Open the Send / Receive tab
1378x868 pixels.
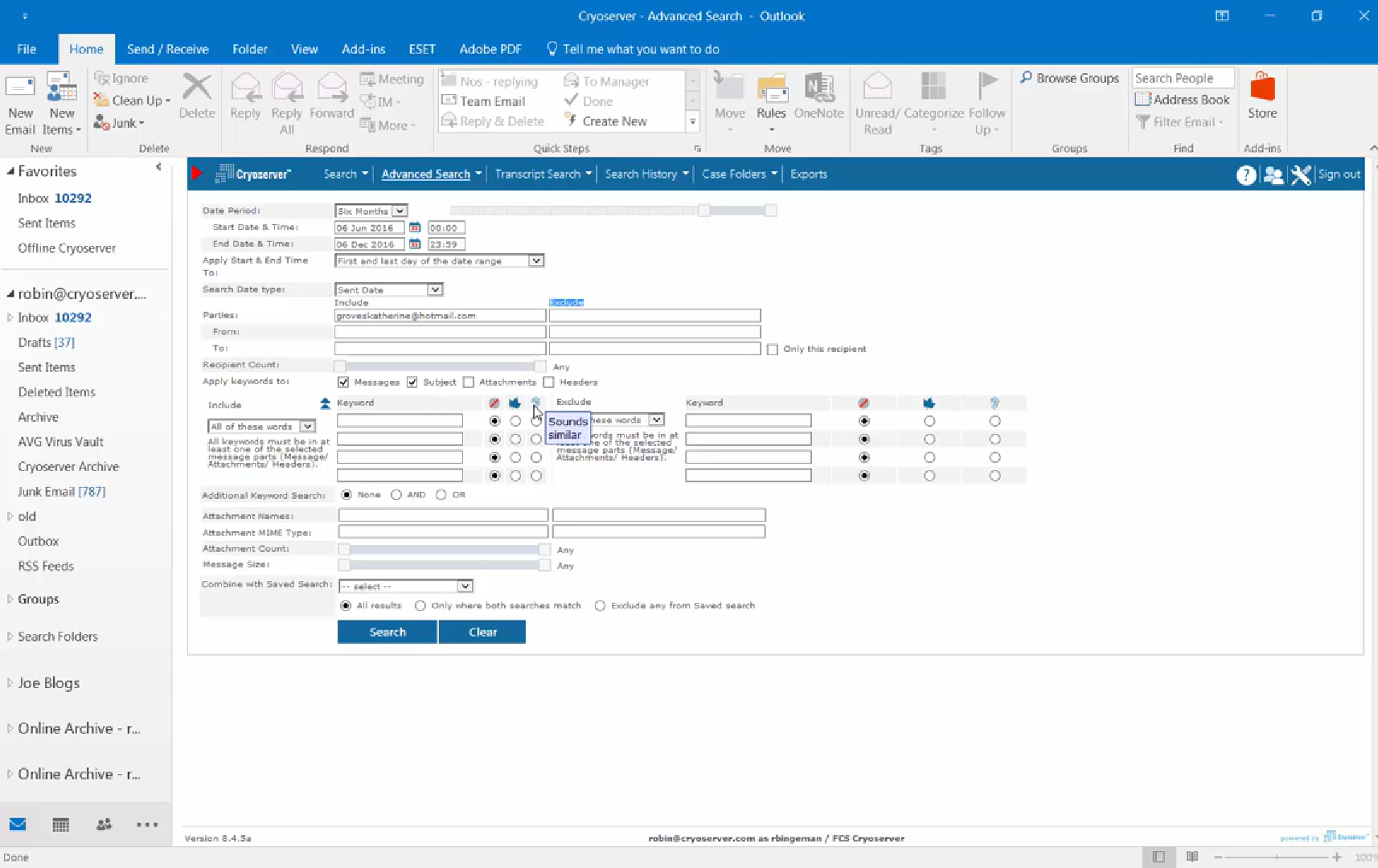(x=167, y=49)
